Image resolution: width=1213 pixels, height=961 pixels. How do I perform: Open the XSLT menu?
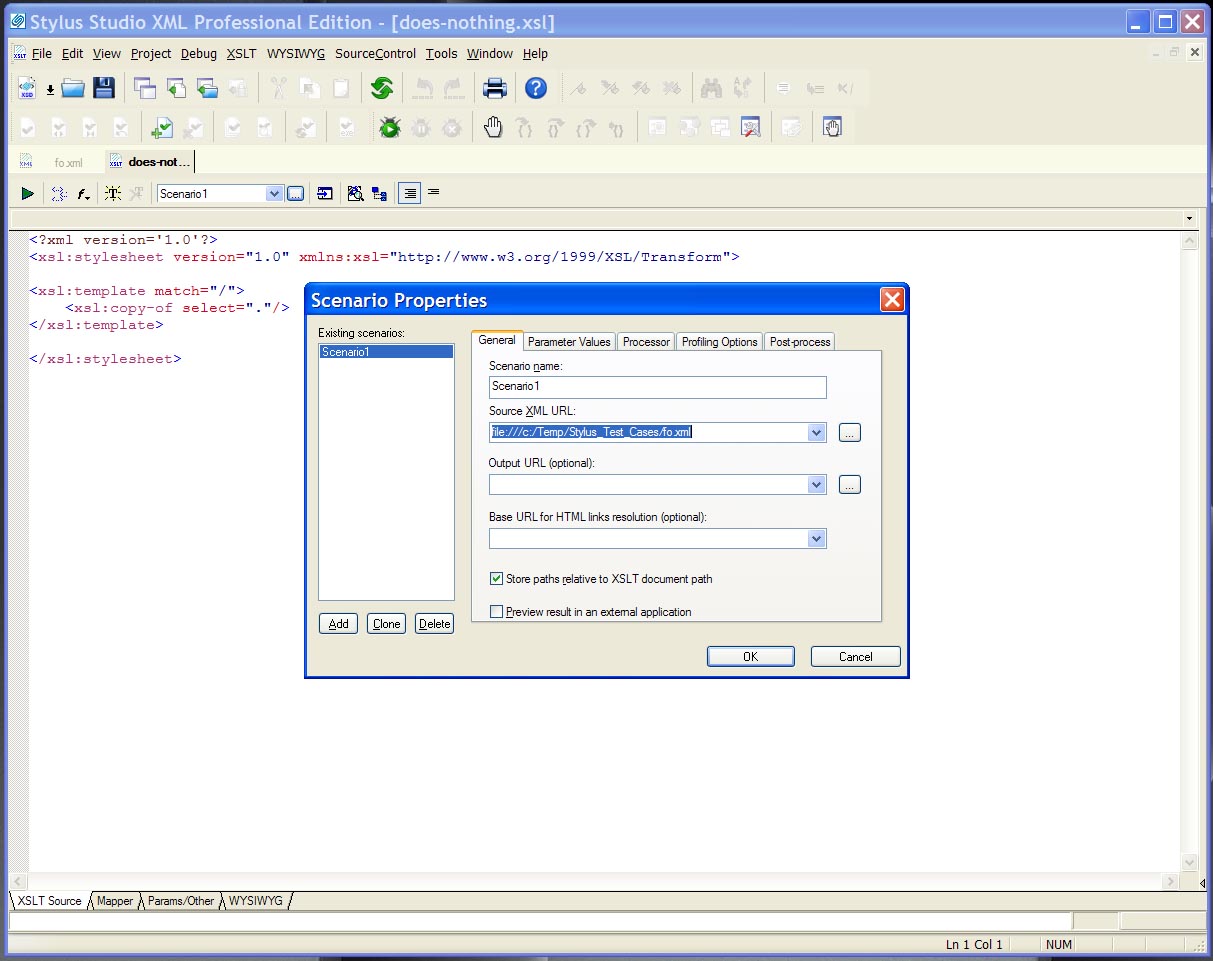tap(241, 54)
